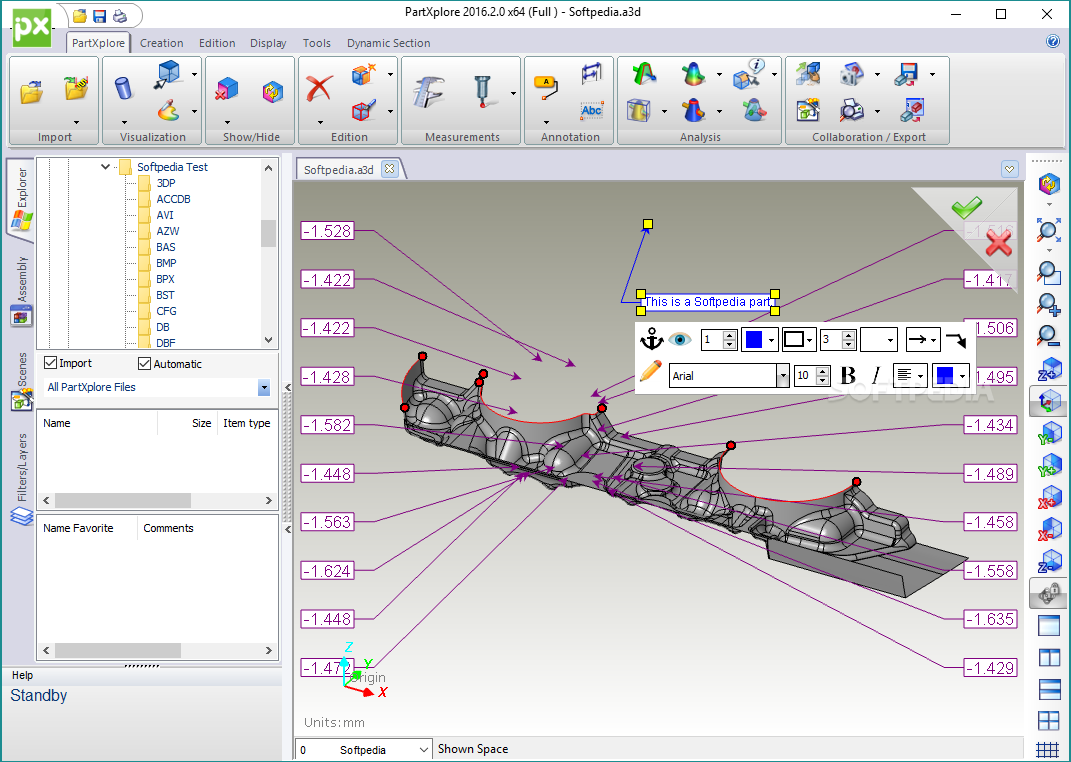Switch to the Creation ribbon tab
The image size is (1071, 762).
click(x=161, y=43)
